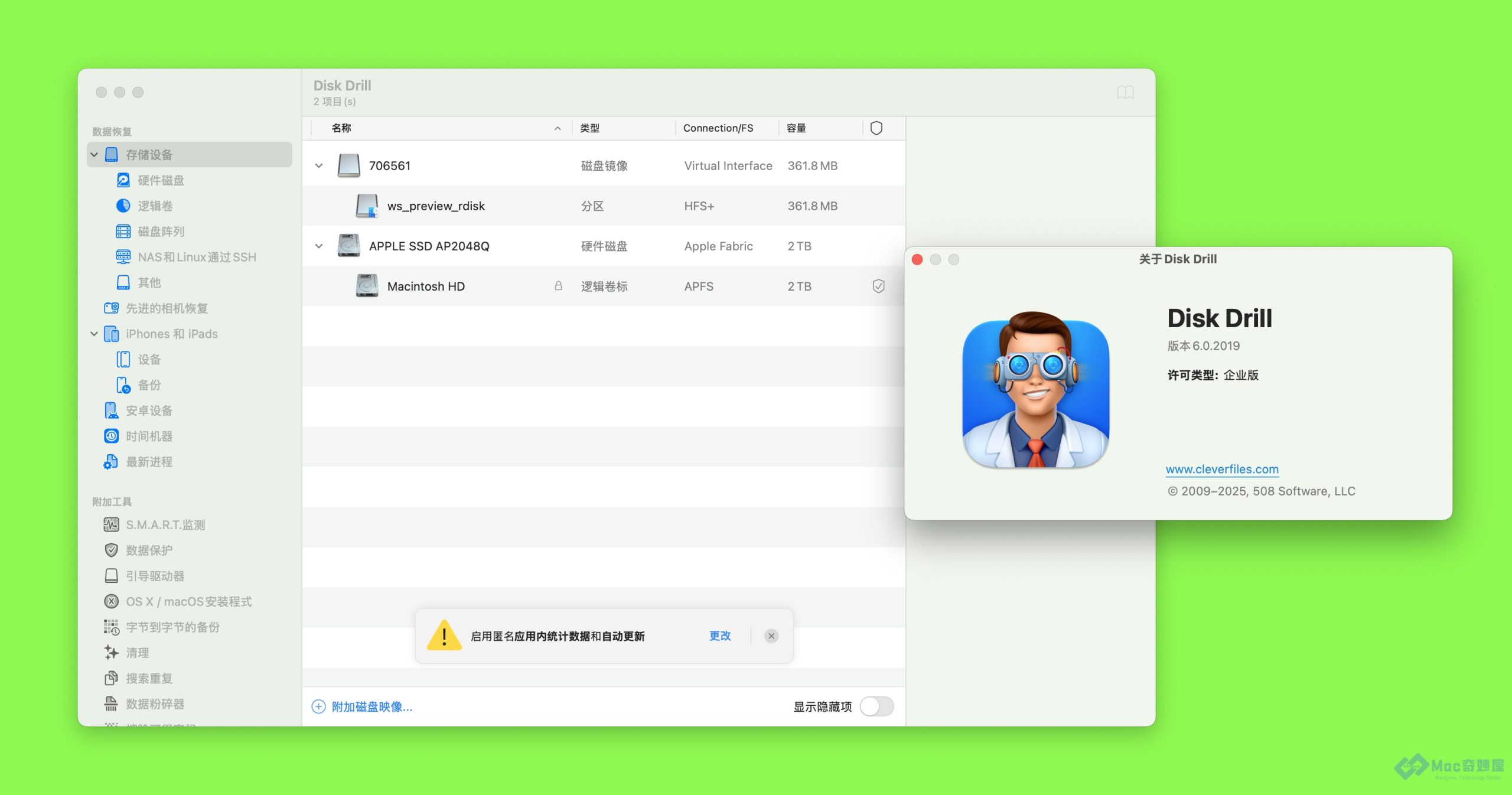Collapse the iPhones 和 iPads sidebar group
Image resolution: width=1512 pixels, height=795 pixels.
click(x=94, y=334)
